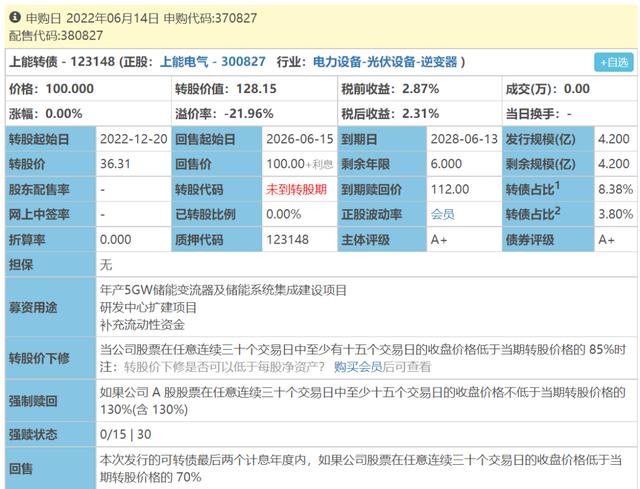Screen dimensions: 640x489
Task: Click 转股价下修 label cell
Action: click(x=51, y=358)
